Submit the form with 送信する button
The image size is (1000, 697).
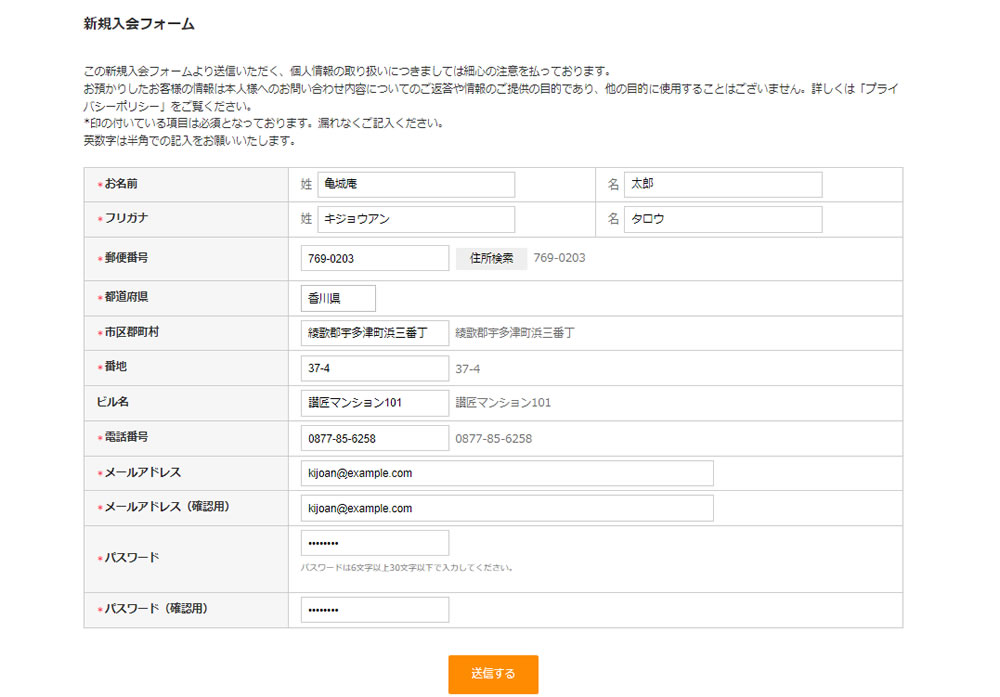pyautogui.click(x=493, y=674)
